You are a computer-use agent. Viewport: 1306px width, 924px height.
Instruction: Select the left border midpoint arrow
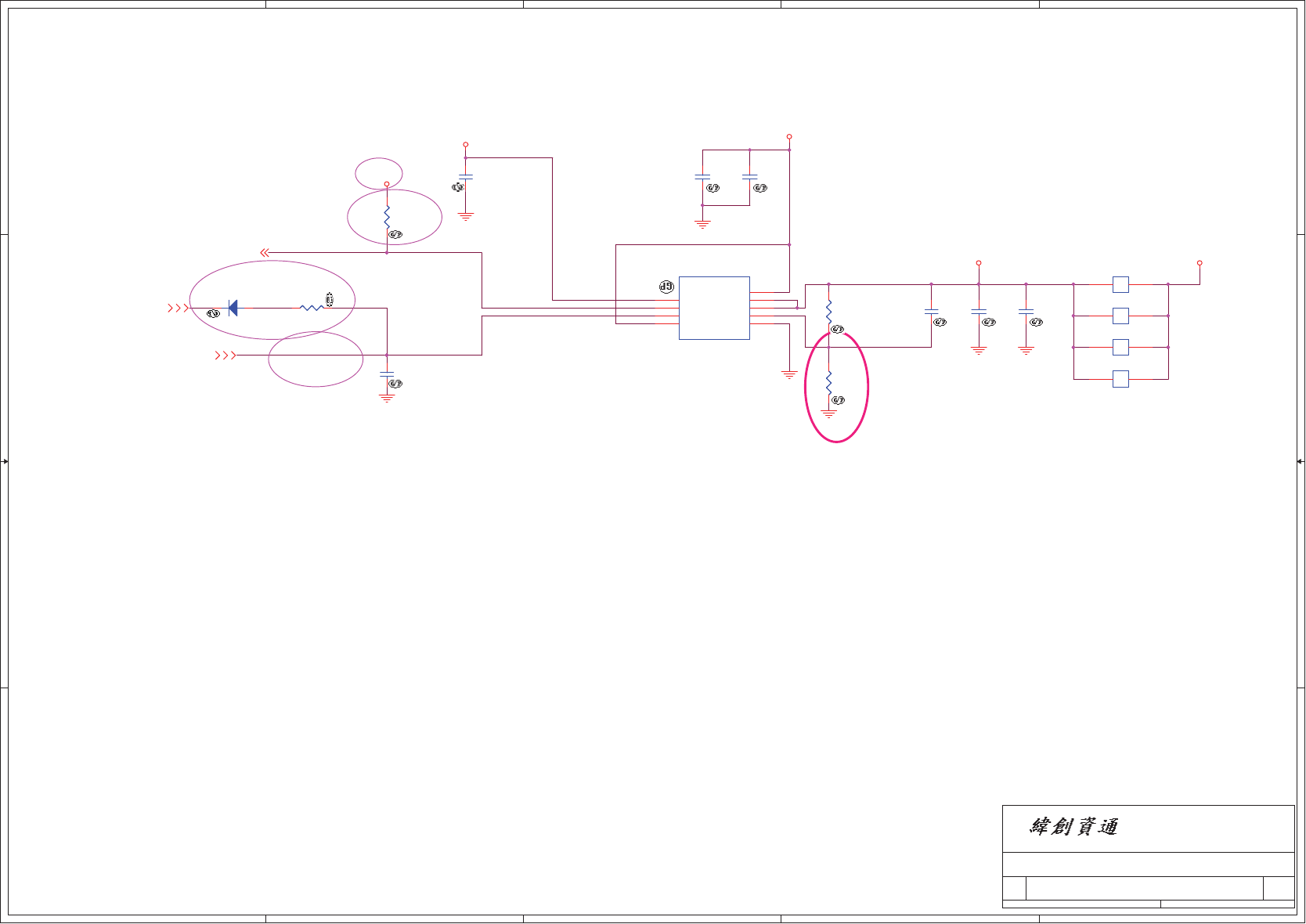tap(5, 462)
